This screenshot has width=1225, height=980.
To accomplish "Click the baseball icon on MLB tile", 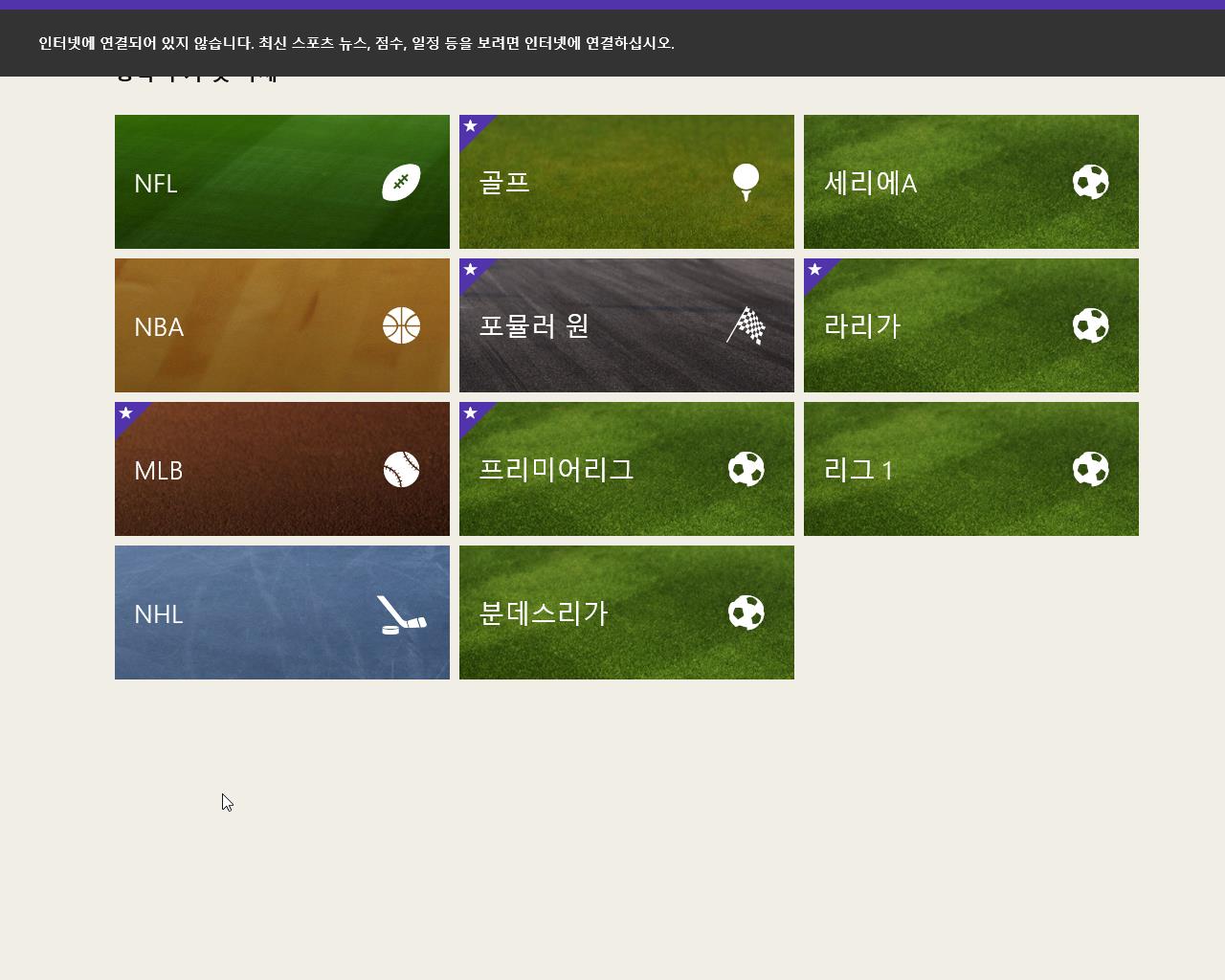I will pos(401,469).
